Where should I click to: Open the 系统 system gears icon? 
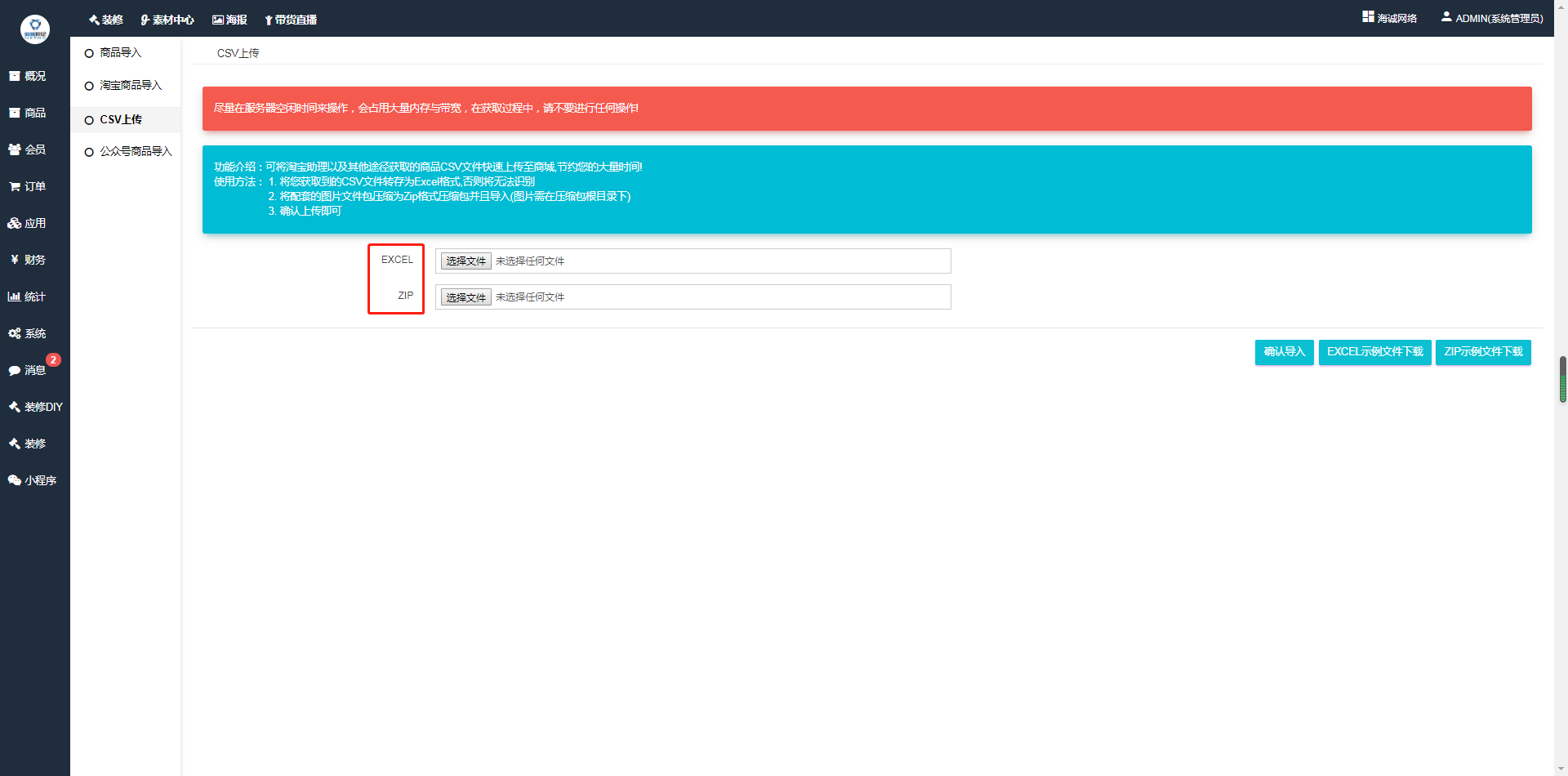click(14, 333)
